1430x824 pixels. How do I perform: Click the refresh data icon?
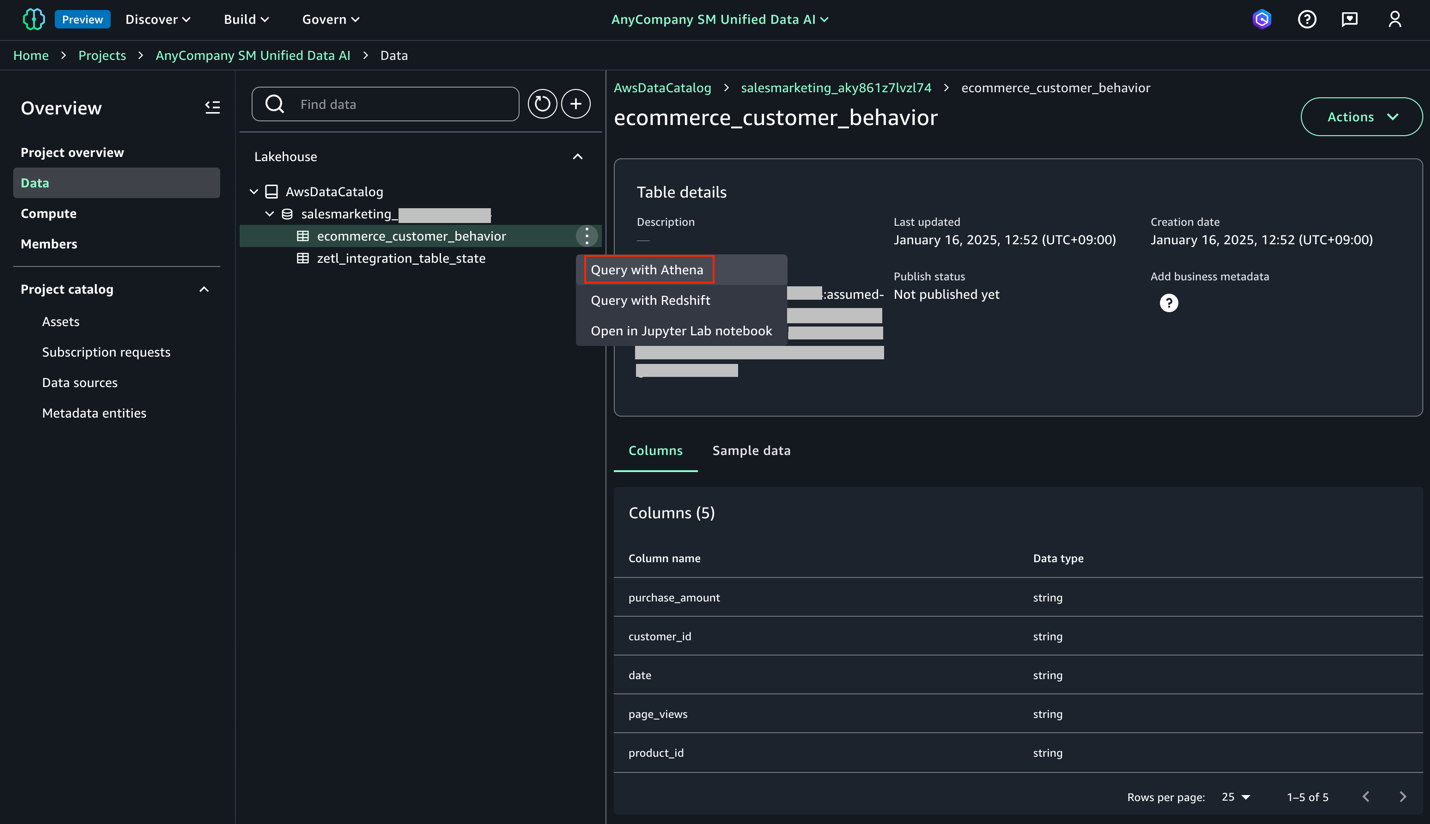pyautogui.click(x=542, y=104)
